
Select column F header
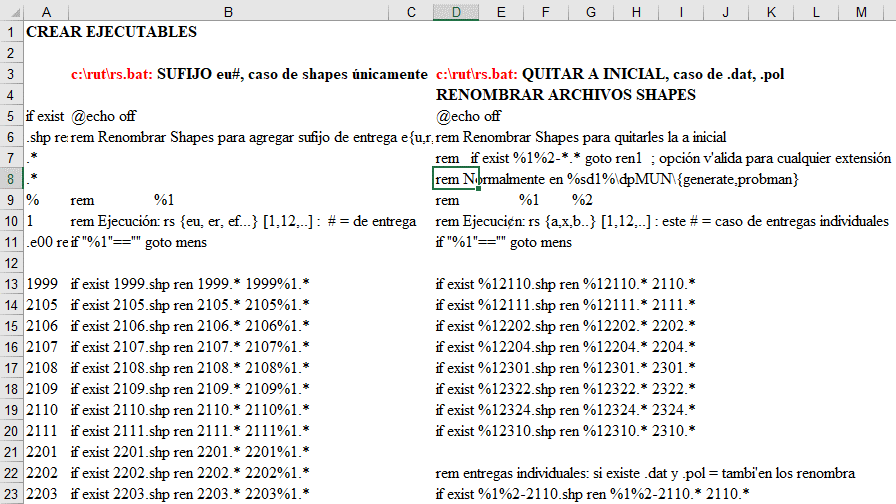point(546,12)
